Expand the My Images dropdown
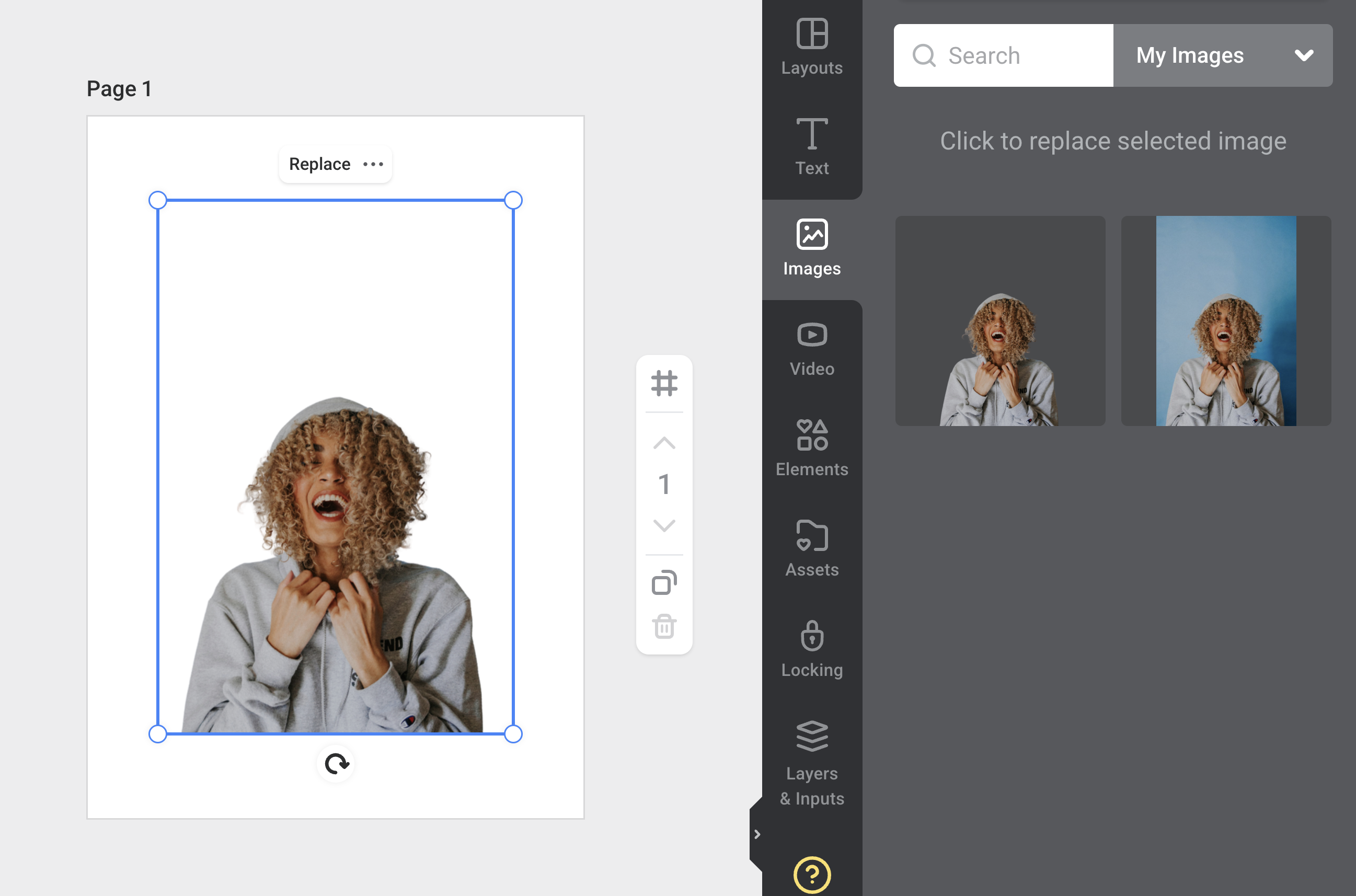Viewport: 1356px width, 896px height. (1223, 55)
